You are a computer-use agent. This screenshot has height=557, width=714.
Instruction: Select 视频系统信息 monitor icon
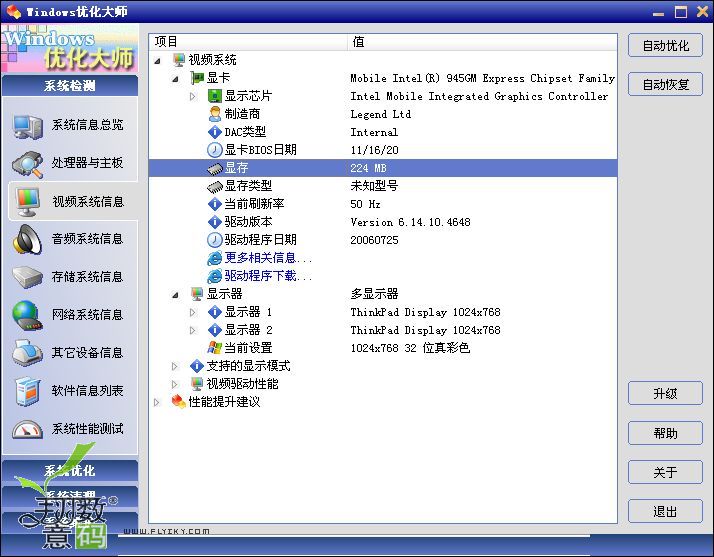(x=27, y=202)
